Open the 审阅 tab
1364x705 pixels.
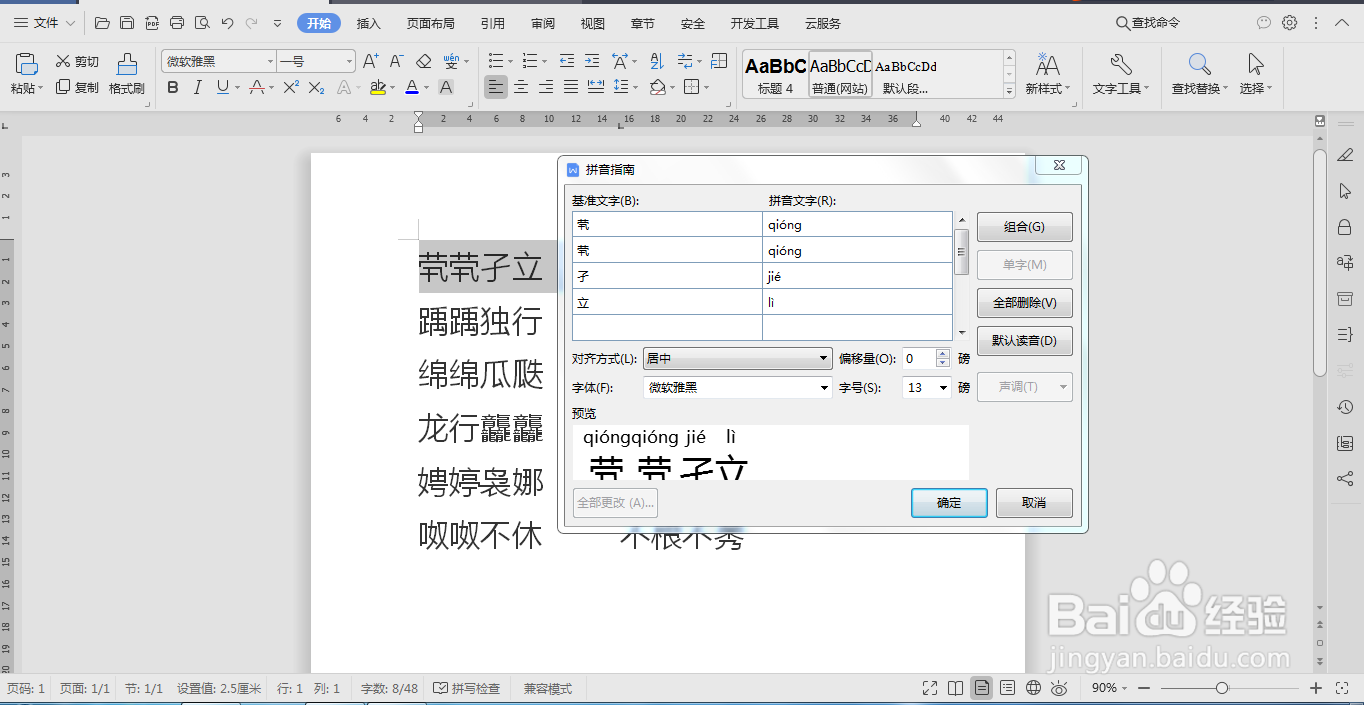(x=542, y=22)
